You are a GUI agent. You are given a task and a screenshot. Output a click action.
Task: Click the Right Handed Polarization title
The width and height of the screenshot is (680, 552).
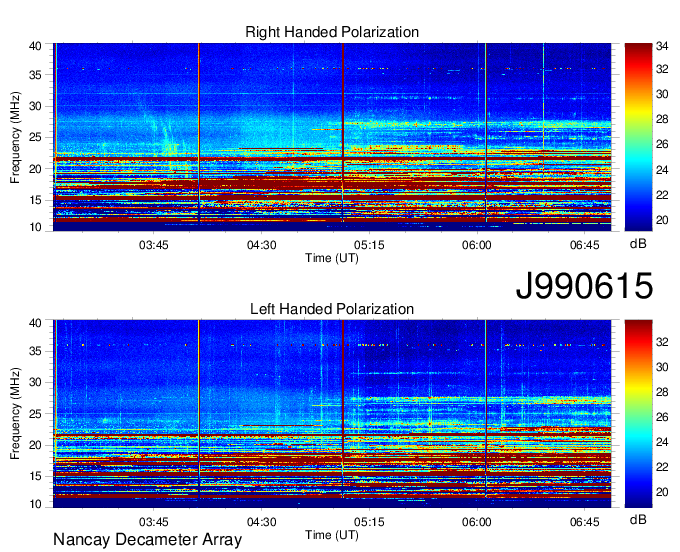pos(332,32)
